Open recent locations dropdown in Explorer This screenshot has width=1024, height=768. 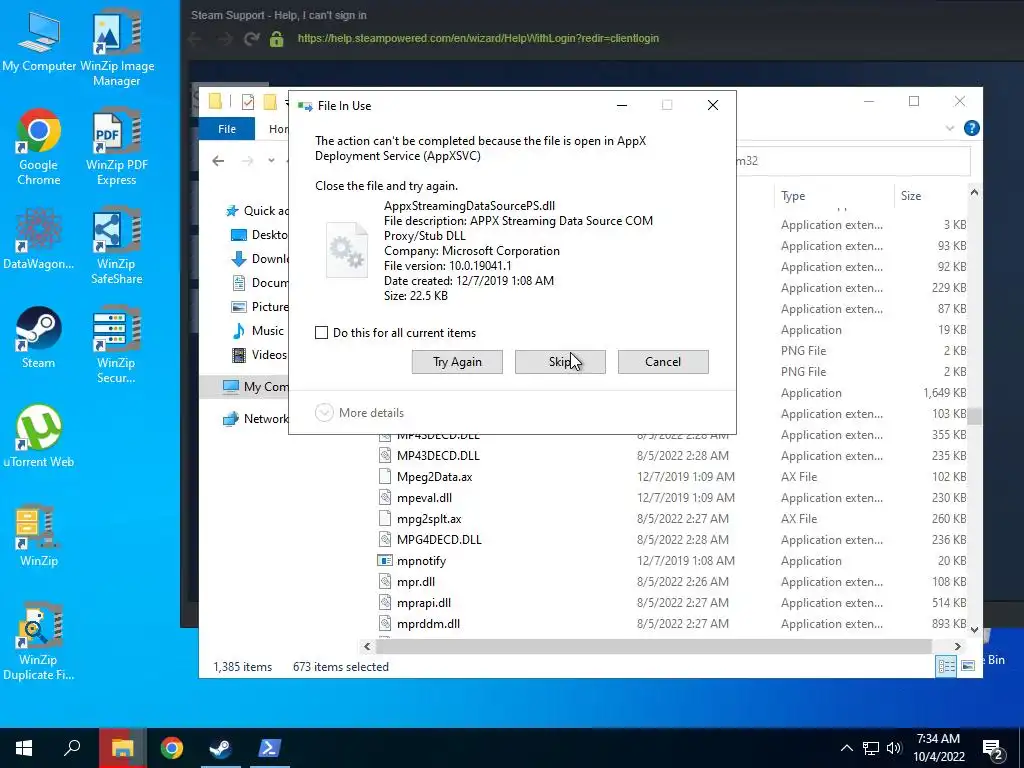271,161
